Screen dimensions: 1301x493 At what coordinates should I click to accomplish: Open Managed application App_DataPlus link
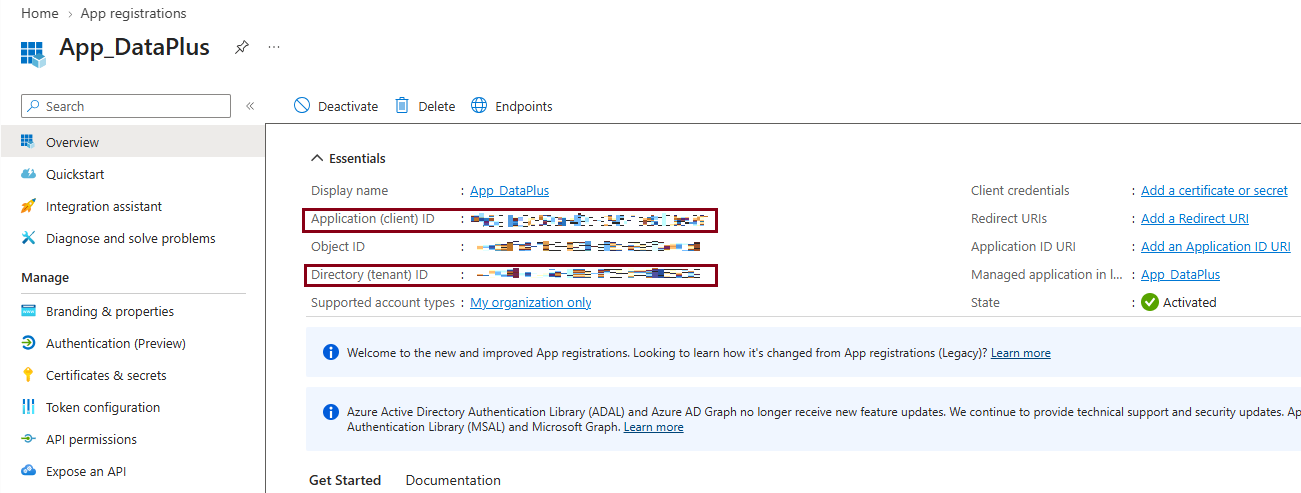click(1180, 274)
